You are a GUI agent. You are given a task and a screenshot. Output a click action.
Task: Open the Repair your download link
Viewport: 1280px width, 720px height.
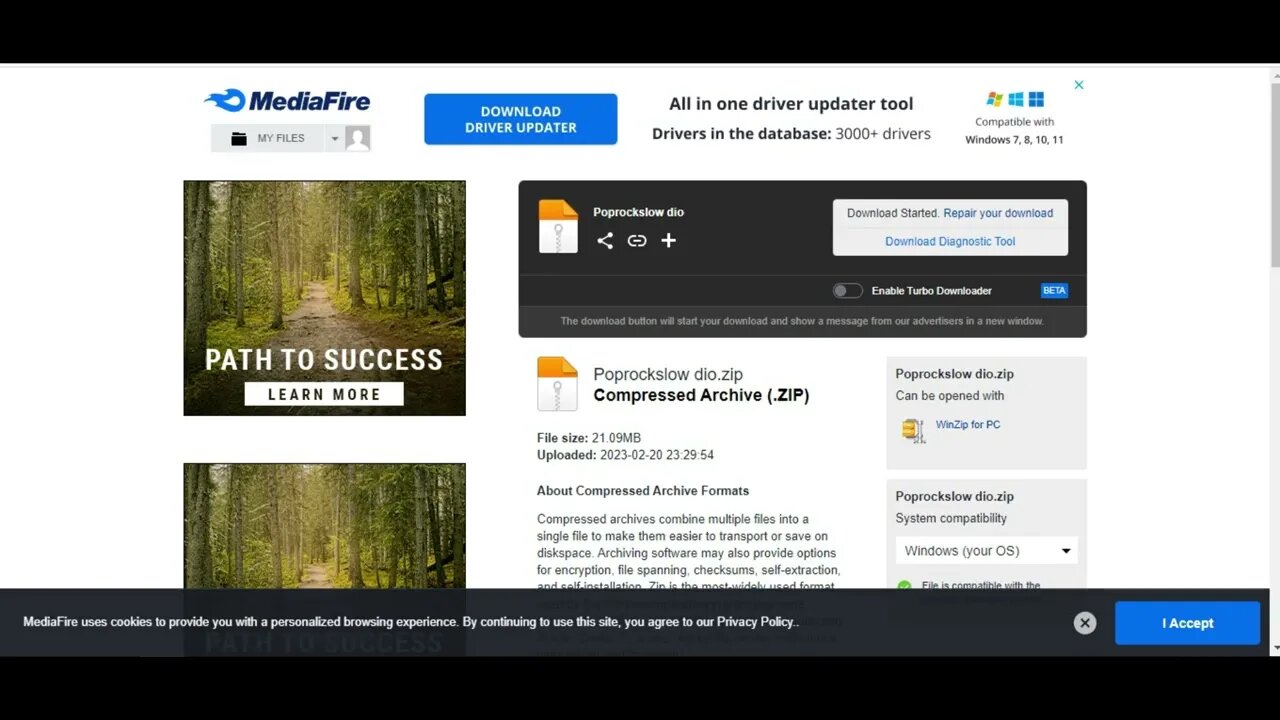click(998, 213)
